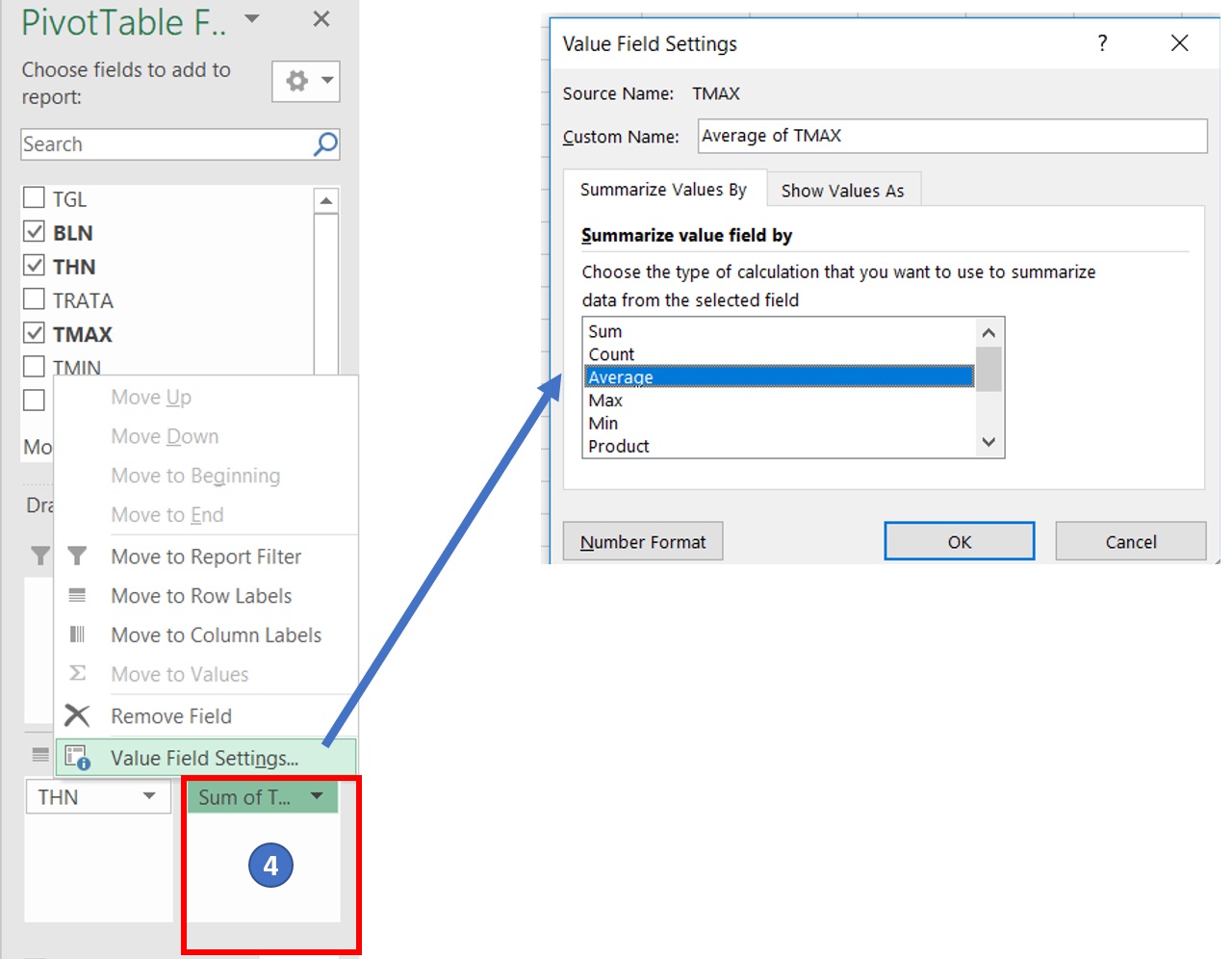The height and width of the screenshot is (959, 1232).
Task: Select Count in calculation list
Action: pyautogui.click(x=780, y=354)
